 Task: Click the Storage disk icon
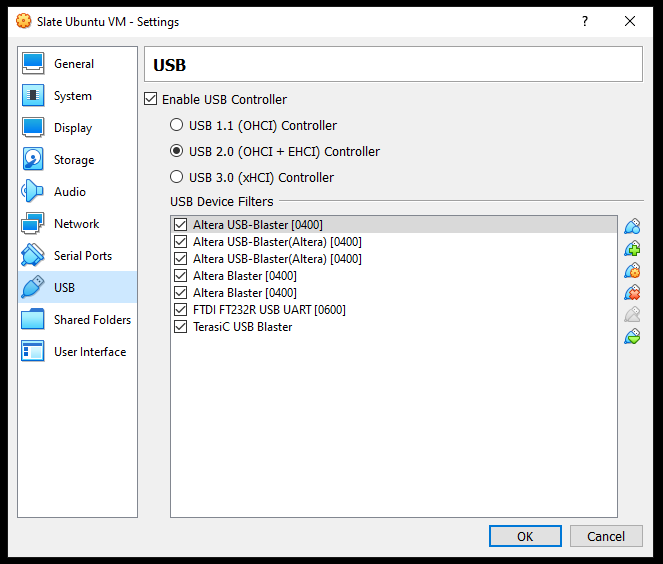33,159
